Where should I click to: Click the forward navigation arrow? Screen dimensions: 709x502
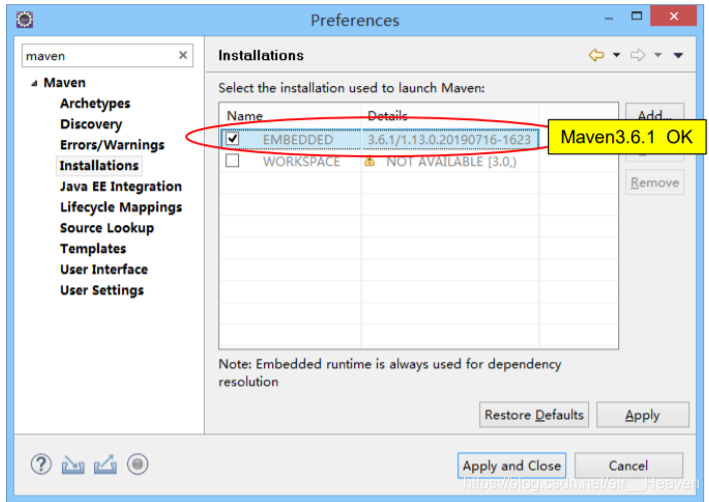[638, 55]
